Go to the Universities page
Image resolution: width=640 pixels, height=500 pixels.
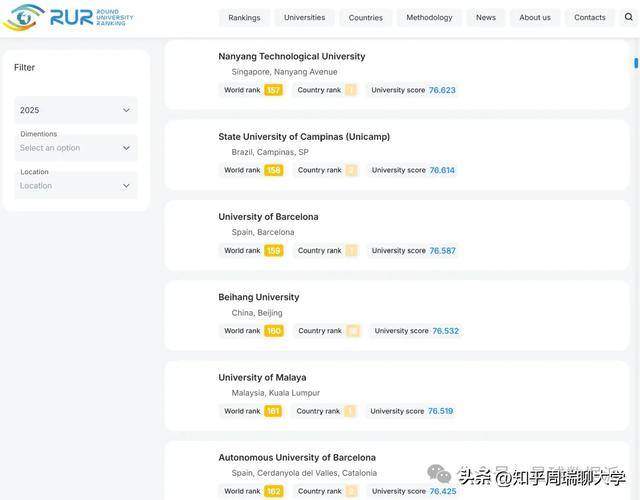pos(304,17)
